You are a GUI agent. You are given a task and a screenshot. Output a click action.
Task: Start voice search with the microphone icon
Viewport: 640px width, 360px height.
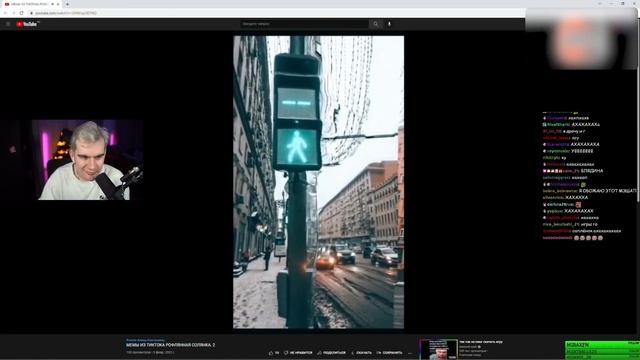click(389, 24)
